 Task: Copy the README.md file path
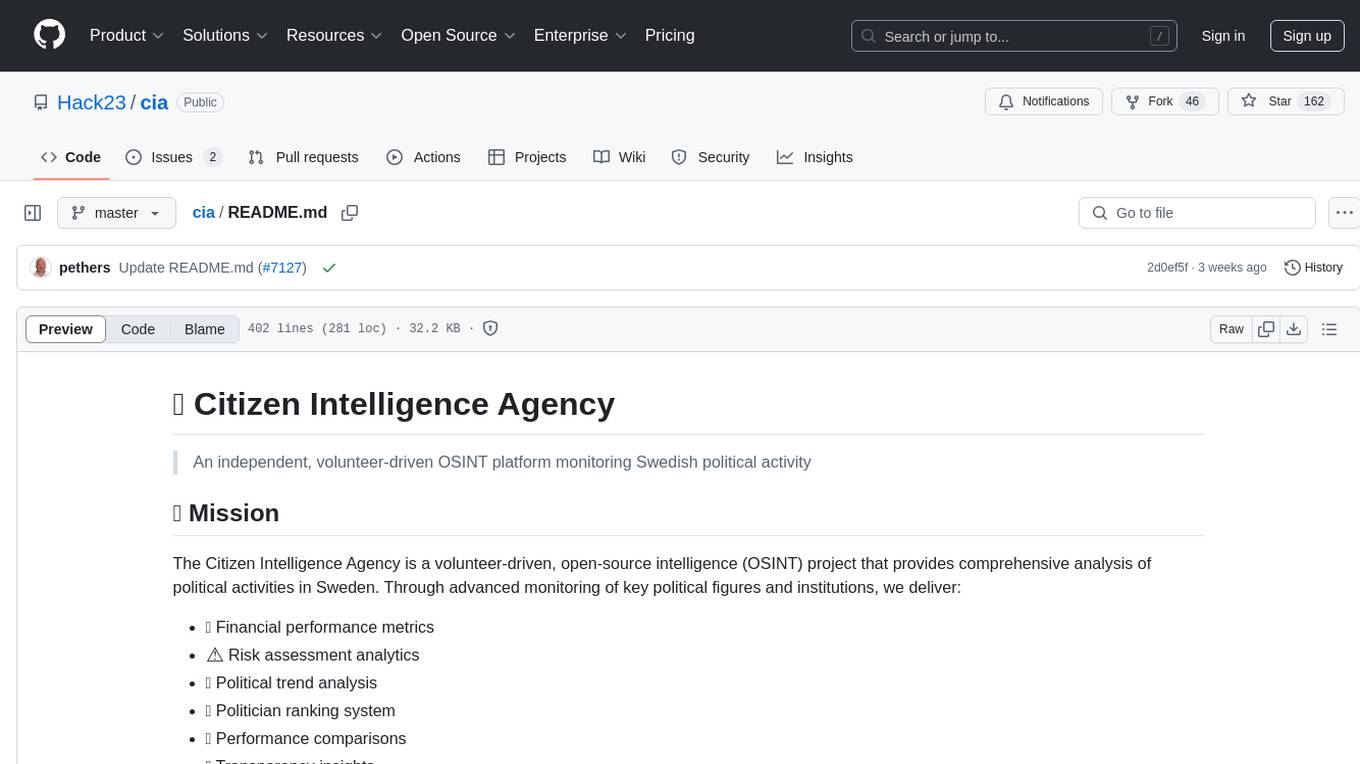point(349,213)
